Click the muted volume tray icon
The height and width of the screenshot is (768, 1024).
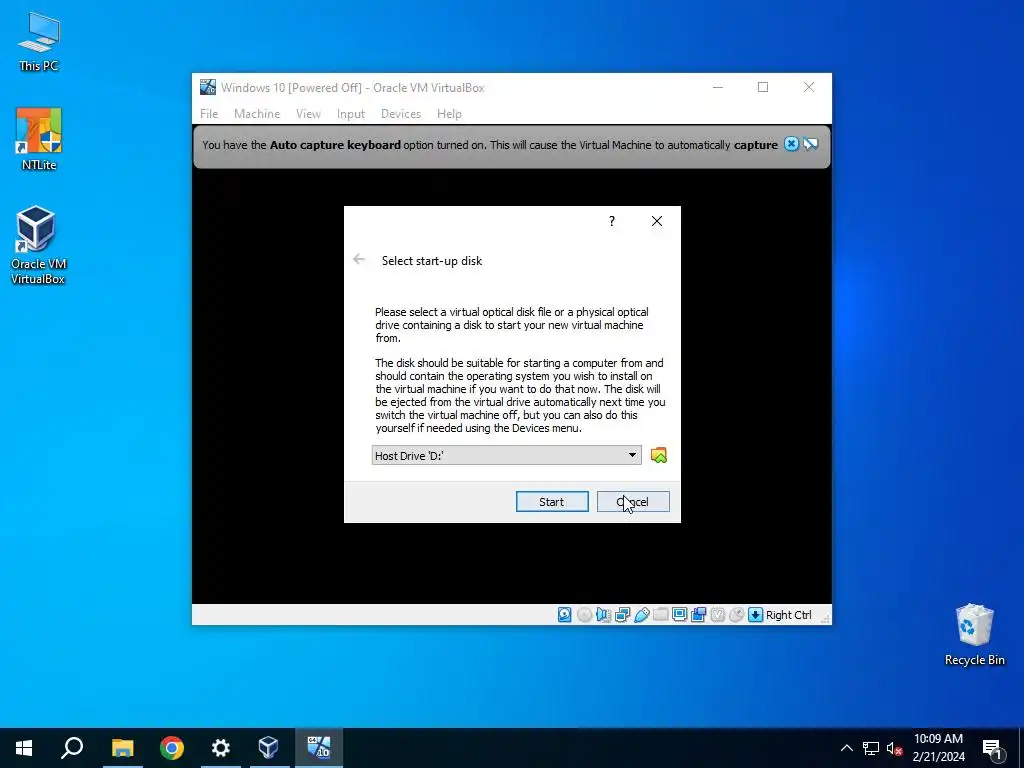point(895,748)
